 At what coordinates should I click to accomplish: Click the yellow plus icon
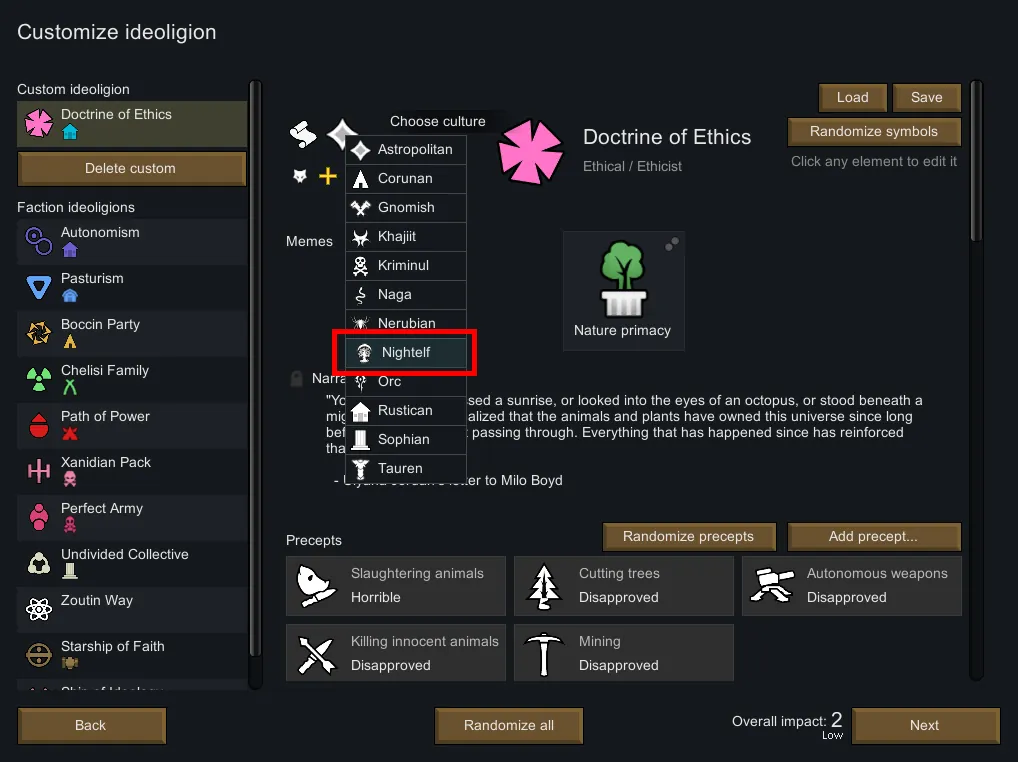pyautogui.click(x=328, y=177)
